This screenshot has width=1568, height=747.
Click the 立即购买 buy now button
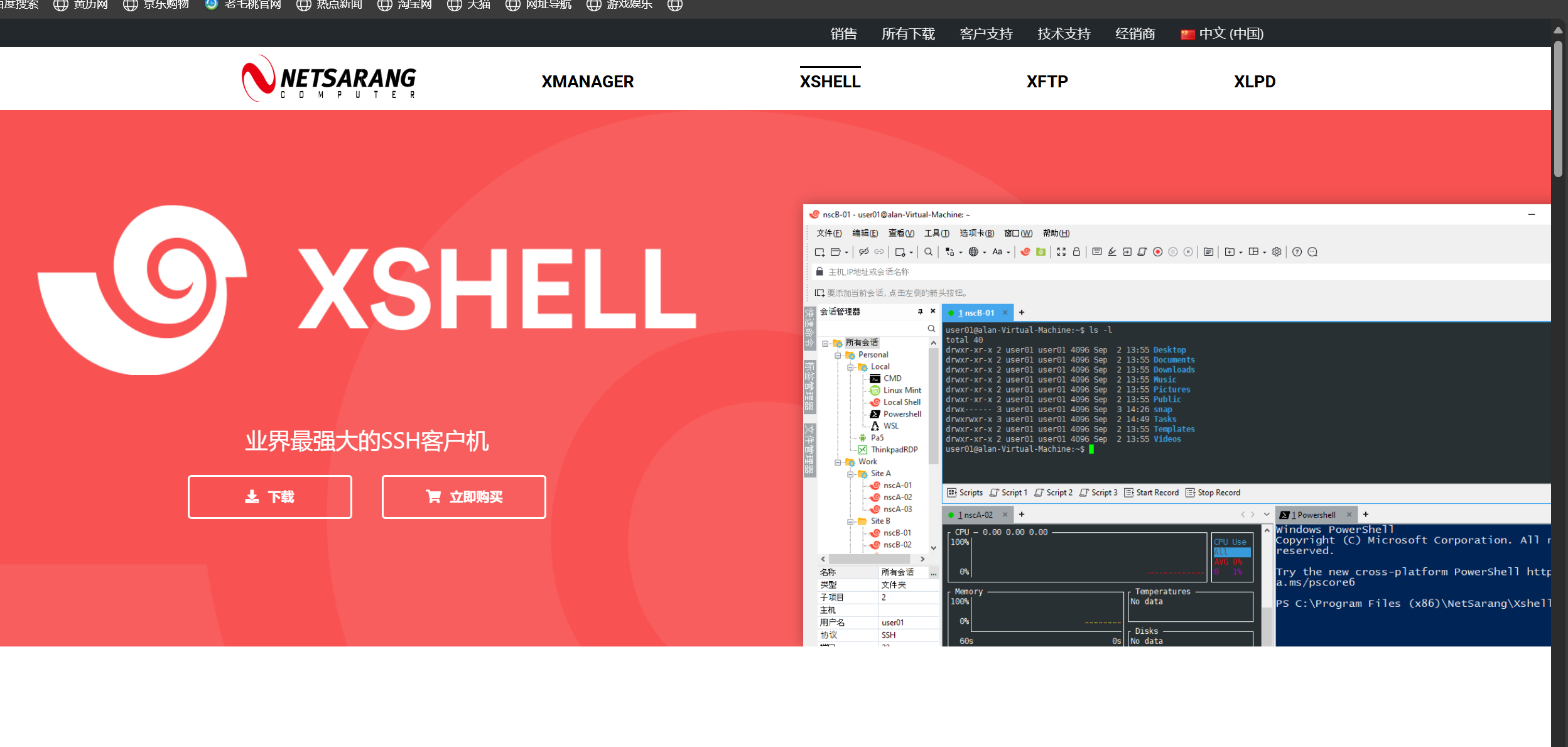tap(463, 497)
